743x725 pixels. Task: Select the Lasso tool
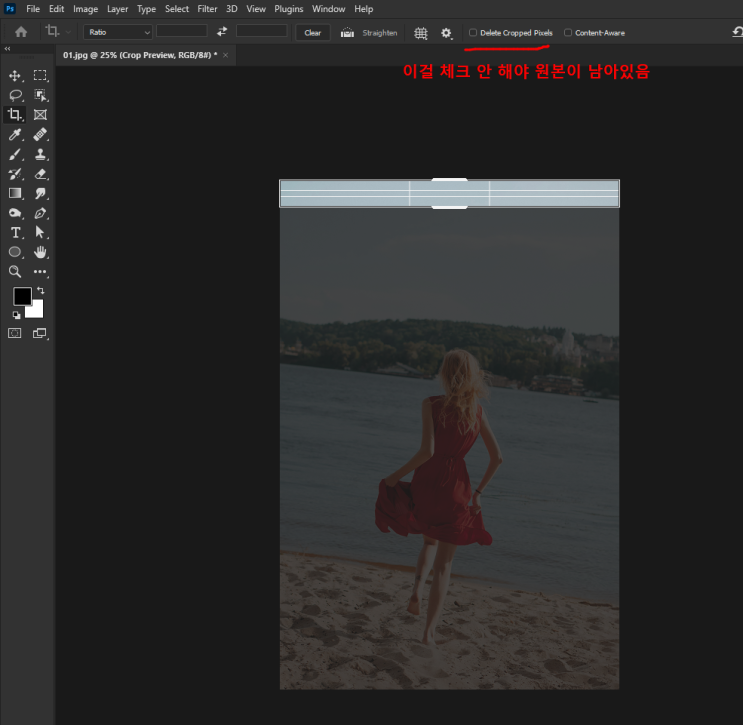click(15, 95)
